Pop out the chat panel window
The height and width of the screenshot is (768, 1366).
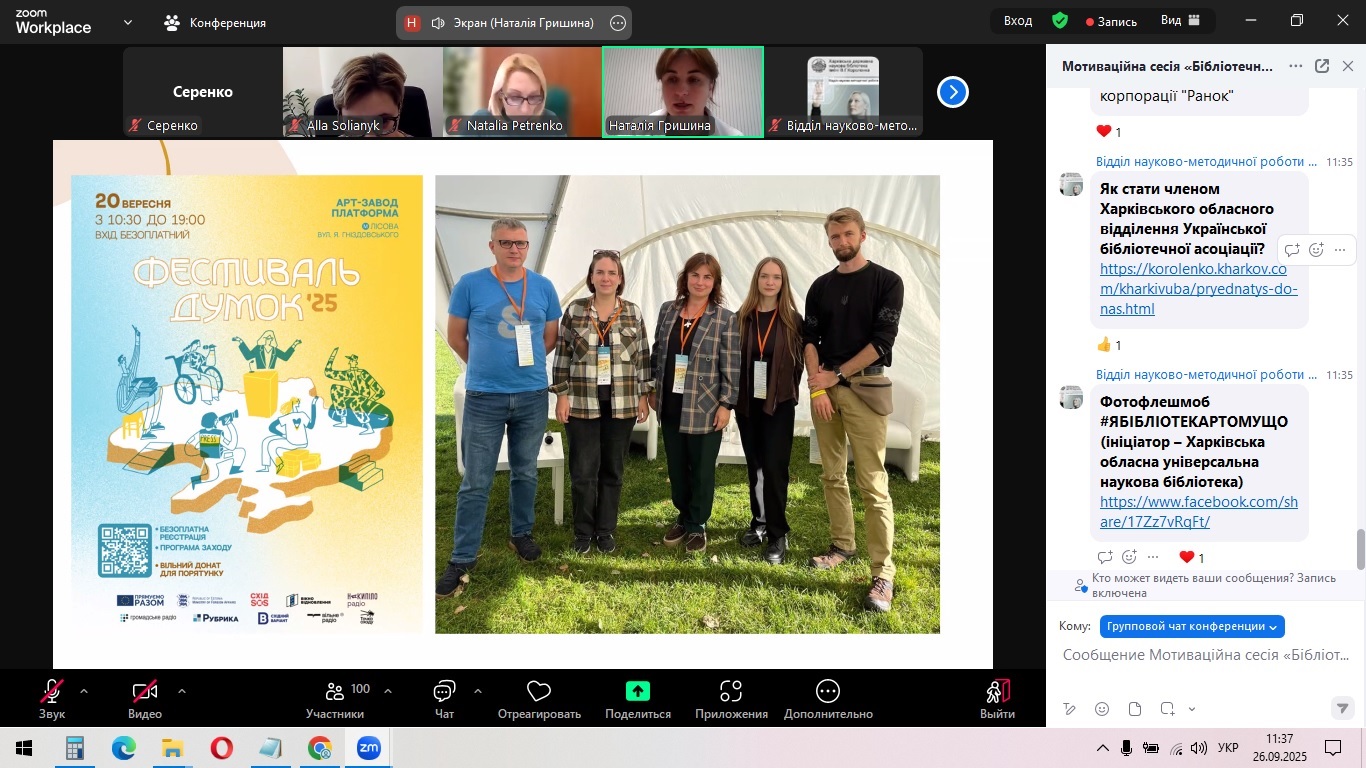1322,67
